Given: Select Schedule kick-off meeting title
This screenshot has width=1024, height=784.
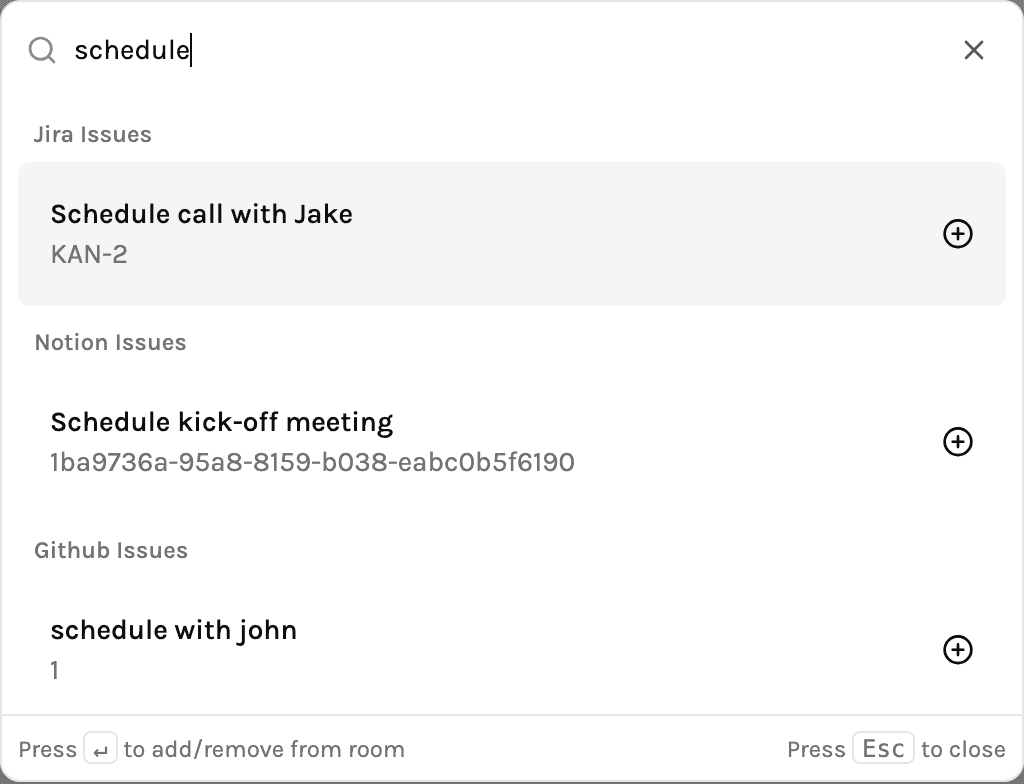Looking at the screenshot, I should tap(222, 422).
